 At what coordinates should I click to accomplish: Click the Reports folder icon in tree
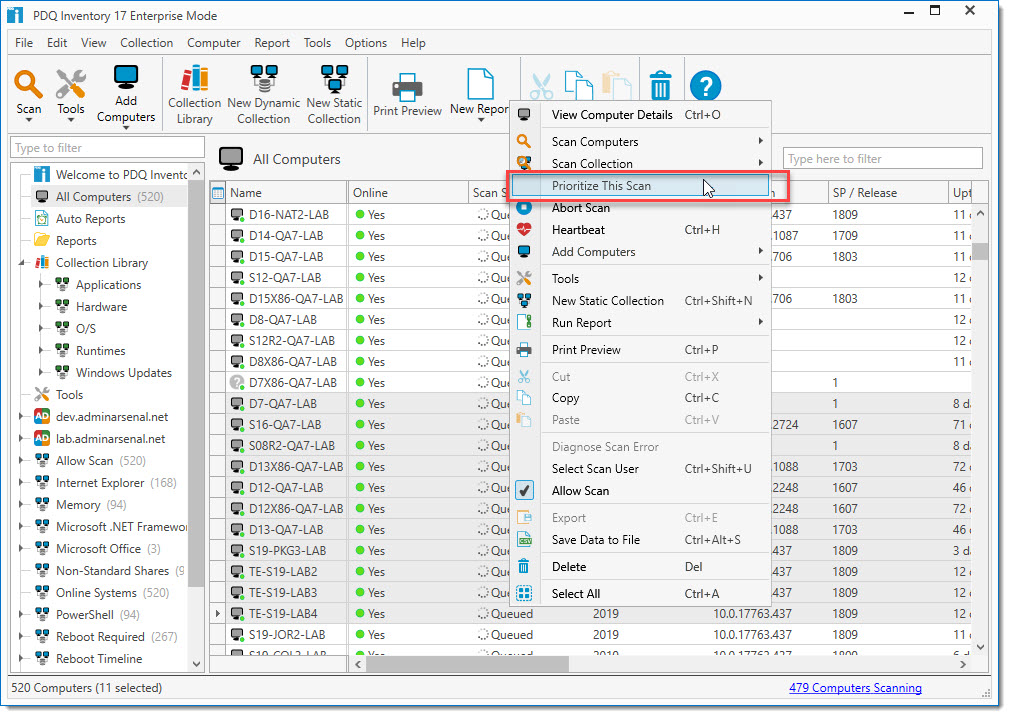42,241
